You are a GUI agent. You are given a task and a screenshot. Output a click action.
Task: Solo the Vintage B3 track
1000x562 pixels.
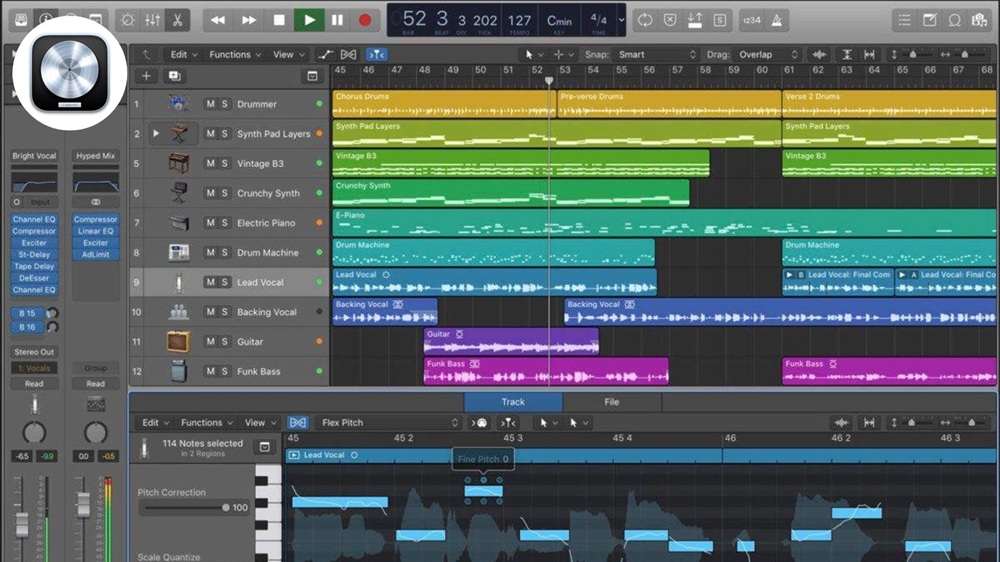[224, 163]
